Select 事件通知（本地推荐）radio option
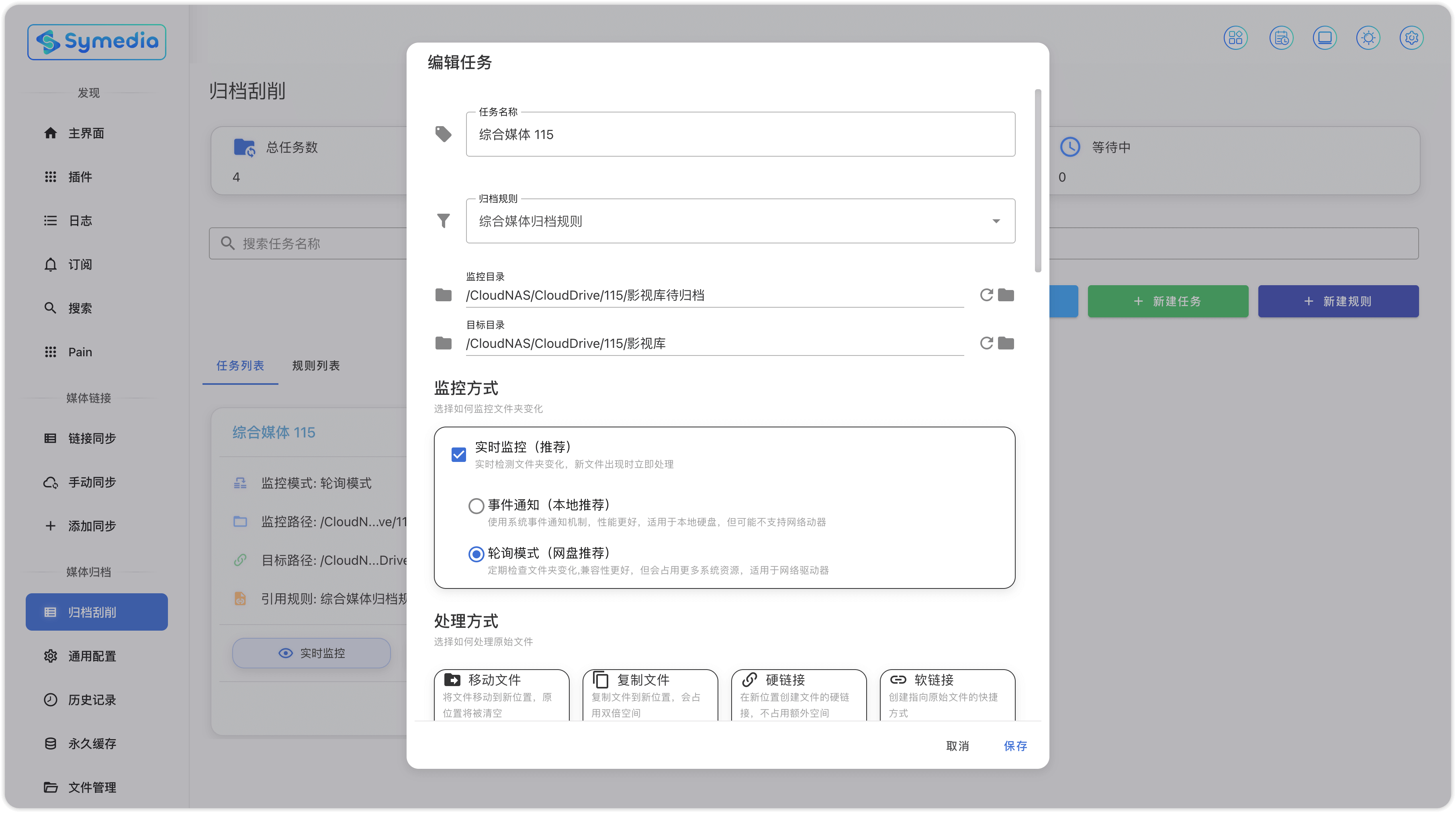1456x813 pixels. [476, 506]
